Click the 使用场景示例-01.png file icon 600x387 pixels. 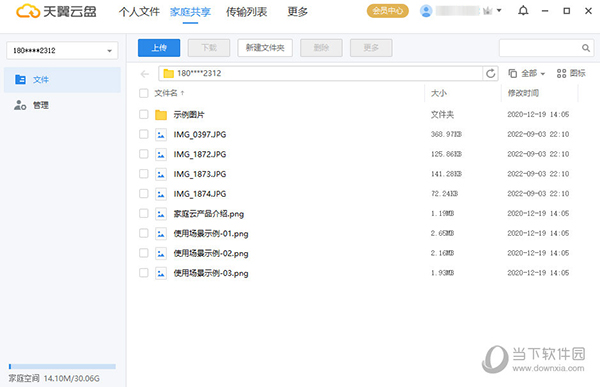click(x=161, y=234)
